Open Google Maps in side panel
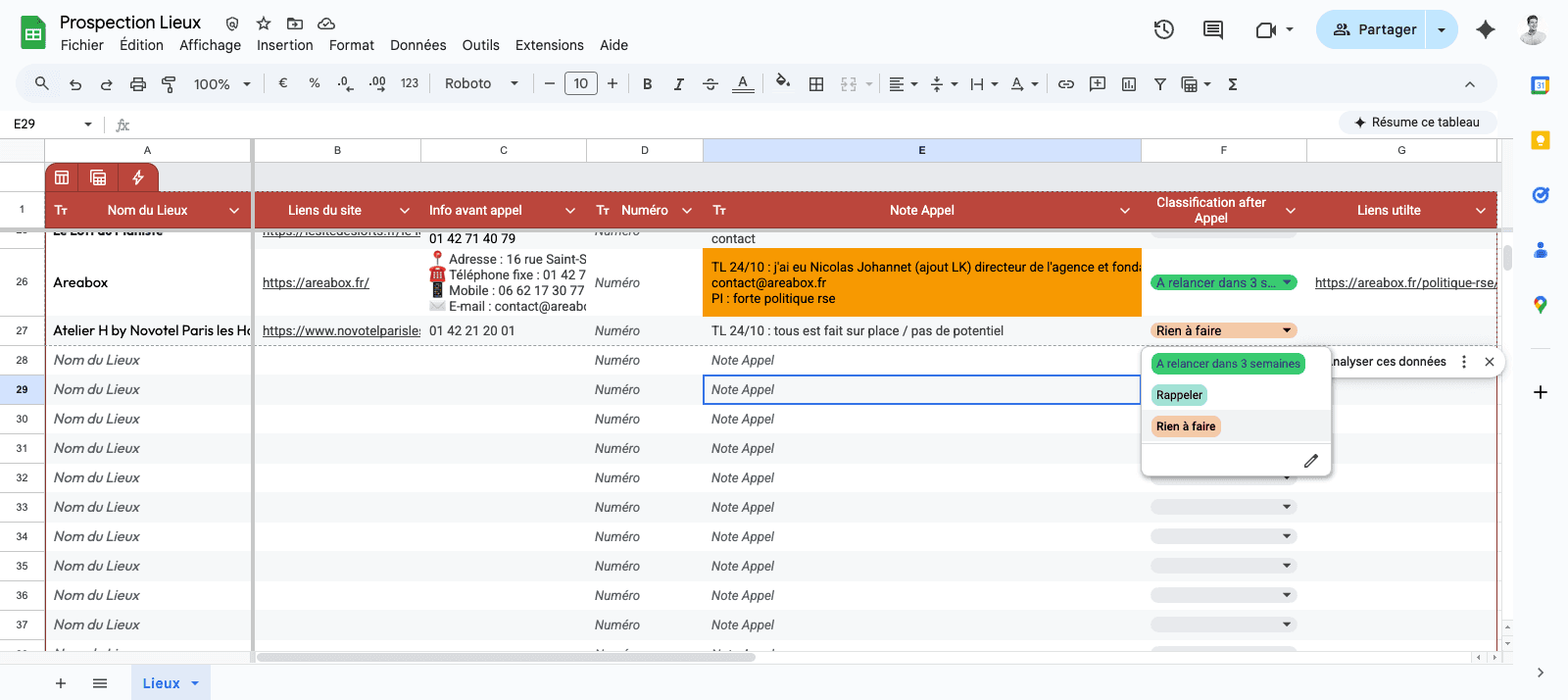The height and width of the screenshot is (700, 1568). tap(1541, 305)
